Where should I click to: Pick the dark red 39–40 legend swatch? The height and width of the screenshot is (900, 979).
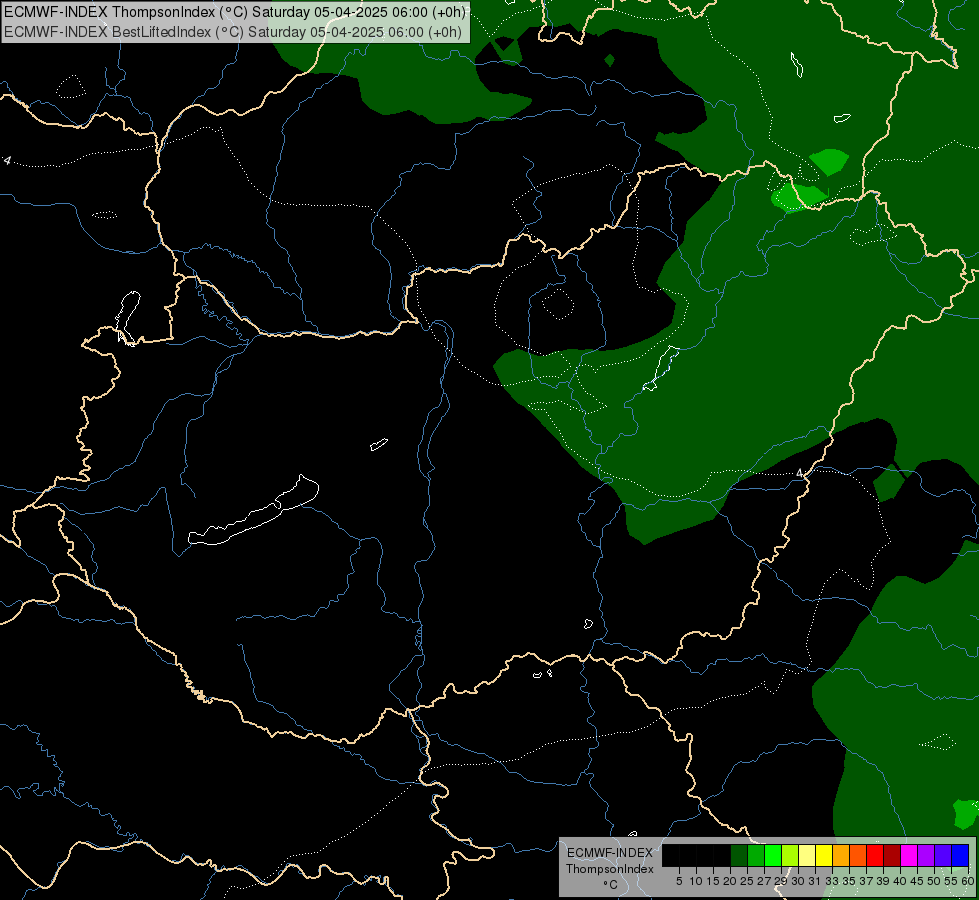(x=892, y=855)
